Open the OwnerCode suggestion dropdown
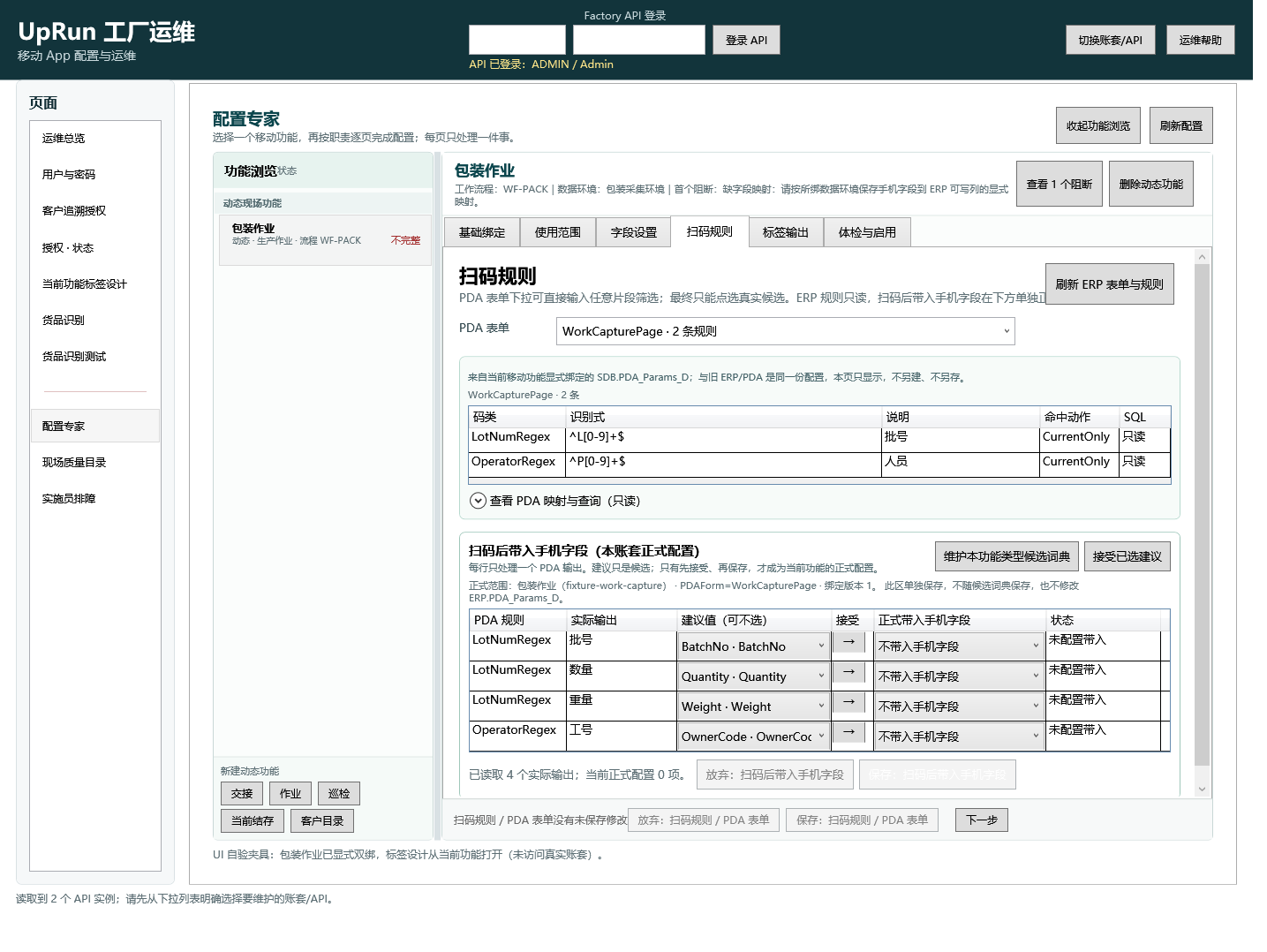Screen dimensions: 1267x952 pos(753,737)
